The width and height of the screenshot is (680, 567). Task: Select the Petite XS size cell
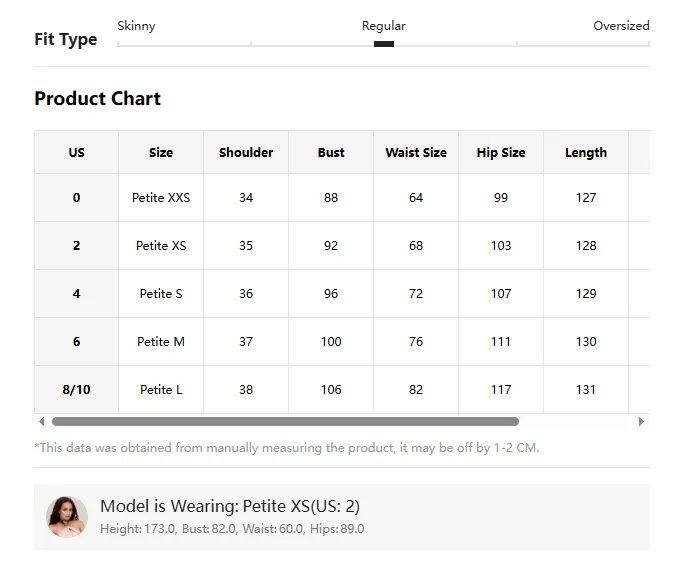tap(161, 246)
